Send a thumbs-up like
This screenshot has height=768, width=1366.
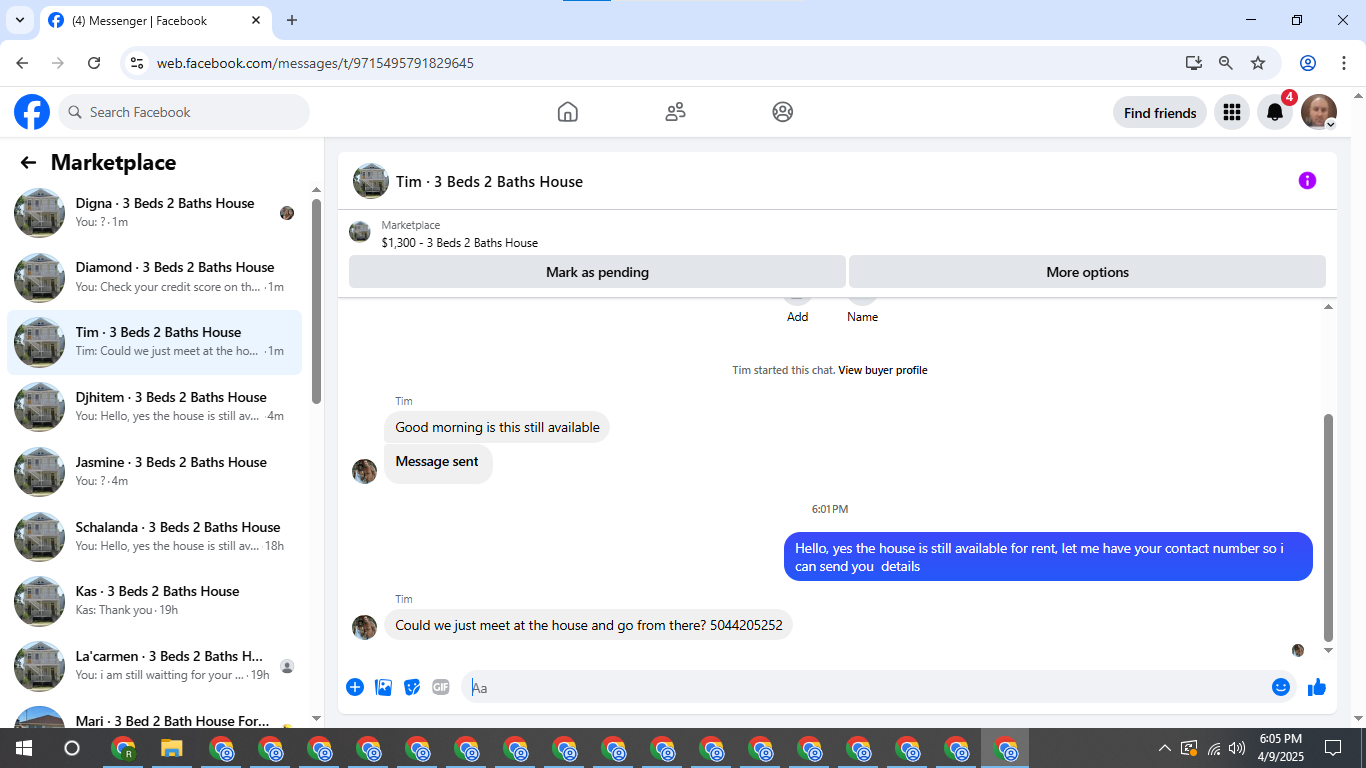click(x=1317, y=687)
